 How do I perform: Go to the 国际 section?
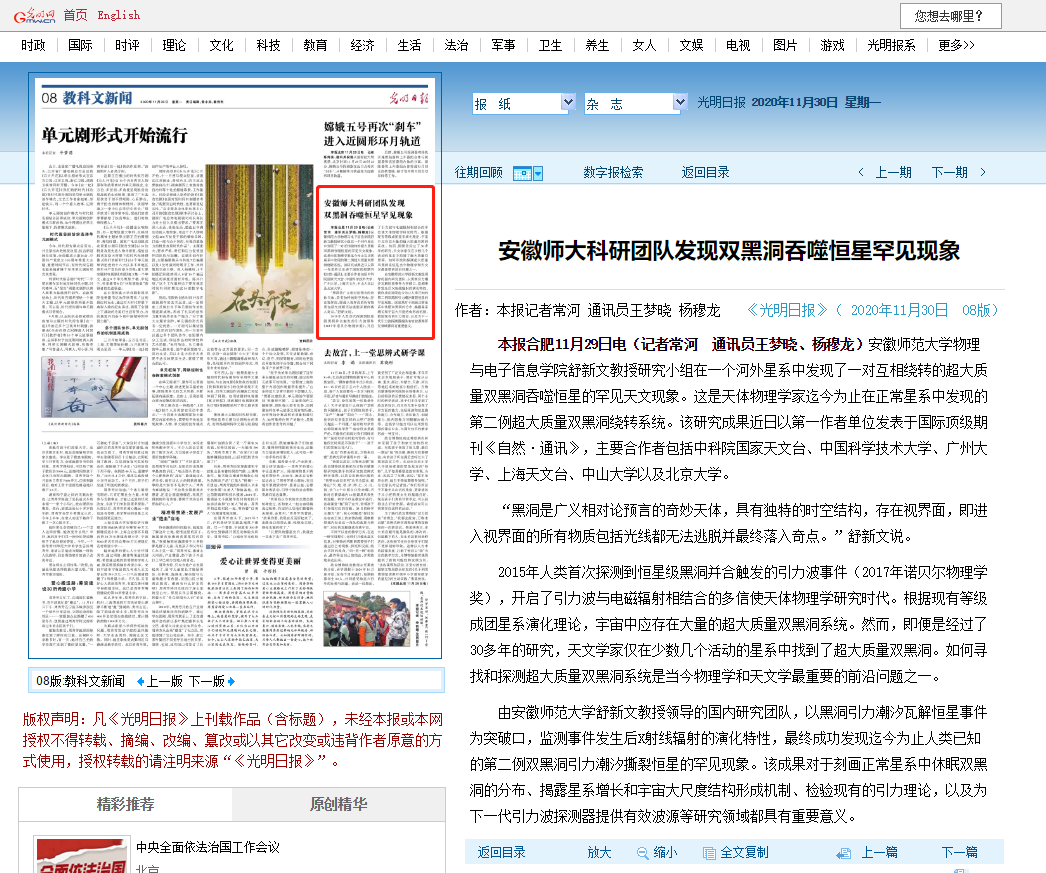tap(80, 45)
